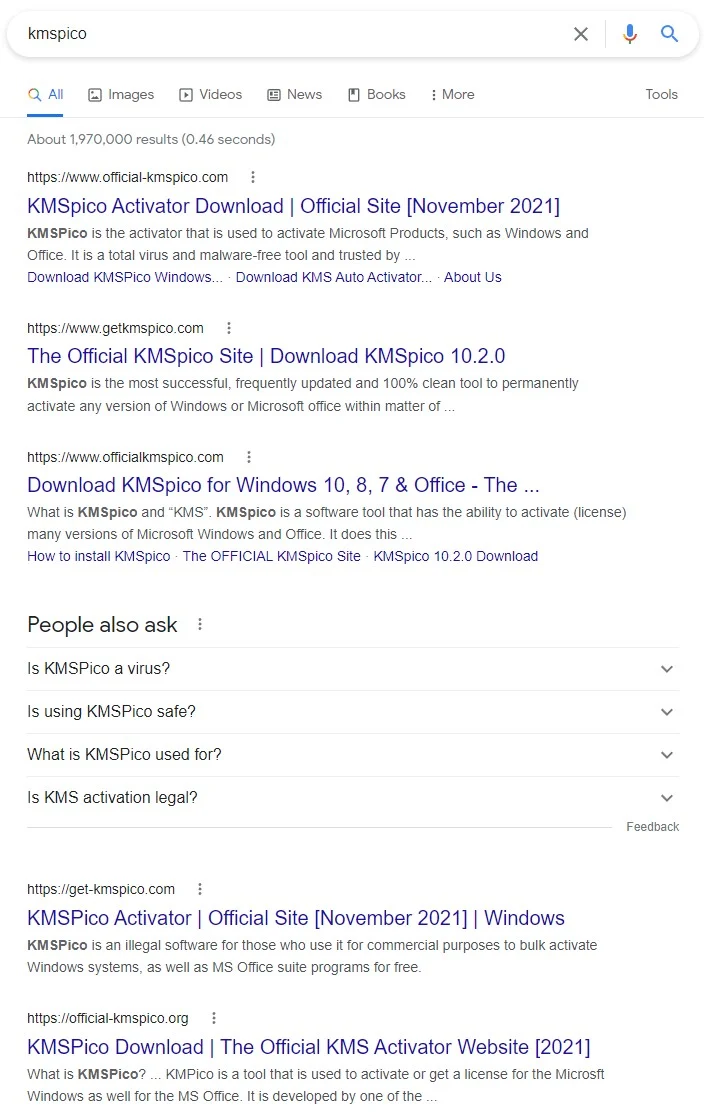Click the https://www.official-kmspico.com URL text
The height and width of the screenshot is (1112, 704).
(128, 177)
